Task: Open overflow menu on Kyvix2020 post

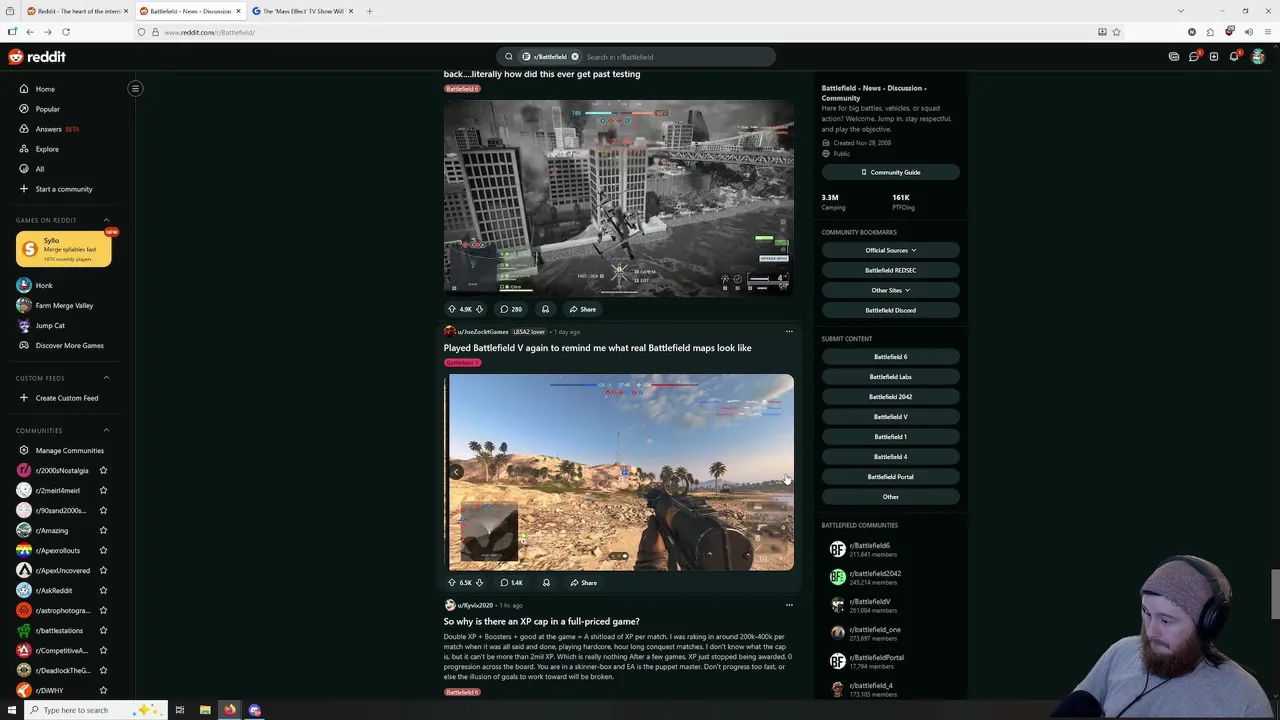Action: pos(789,605)
